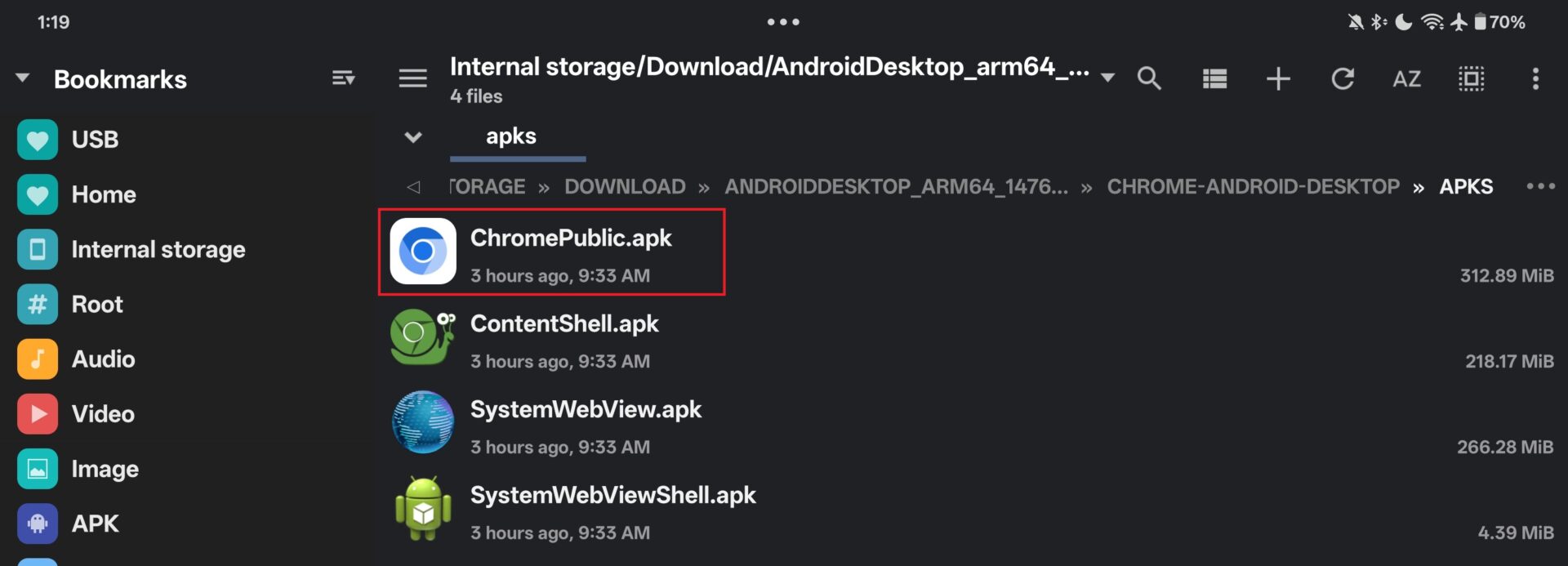
Task: Open the search icon in the toolbar
Action: point(1148,78)
